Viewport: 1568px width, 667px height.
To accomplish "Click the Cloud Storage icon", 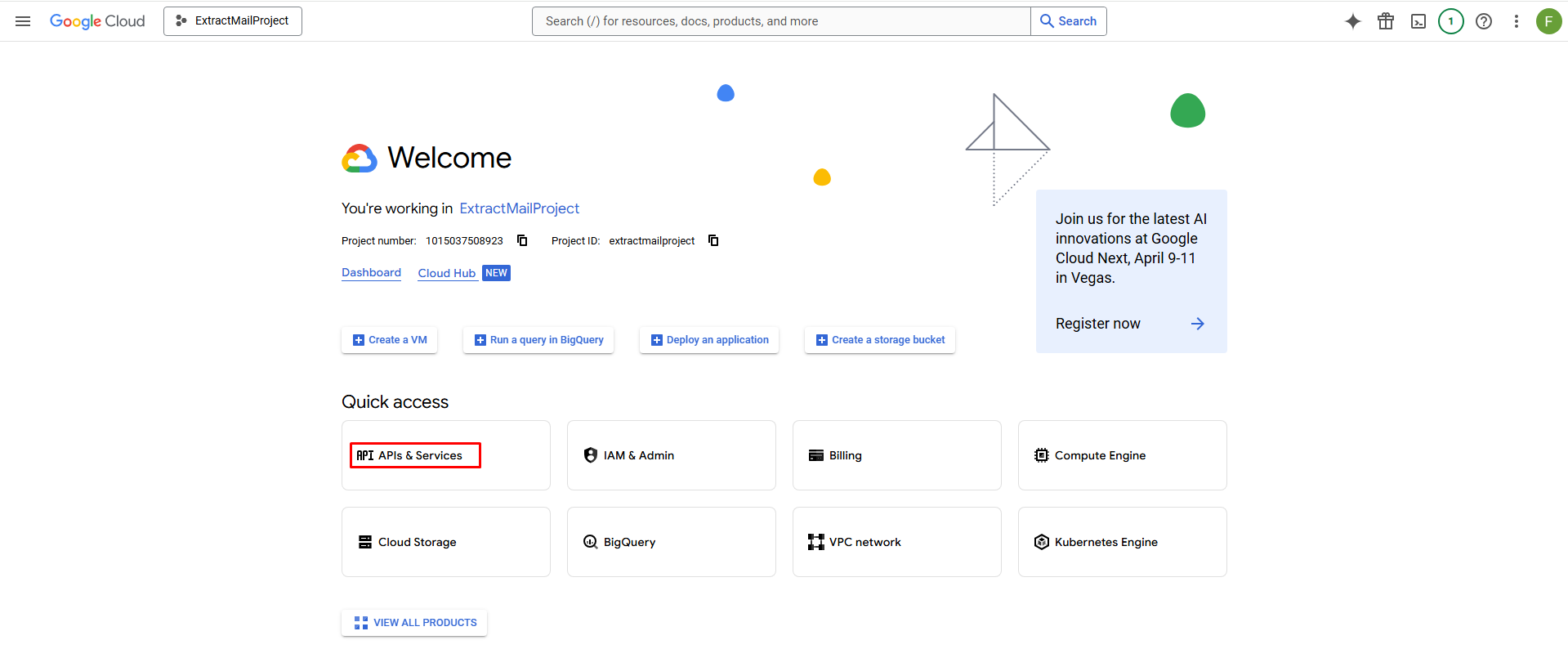I will point(365,542).
